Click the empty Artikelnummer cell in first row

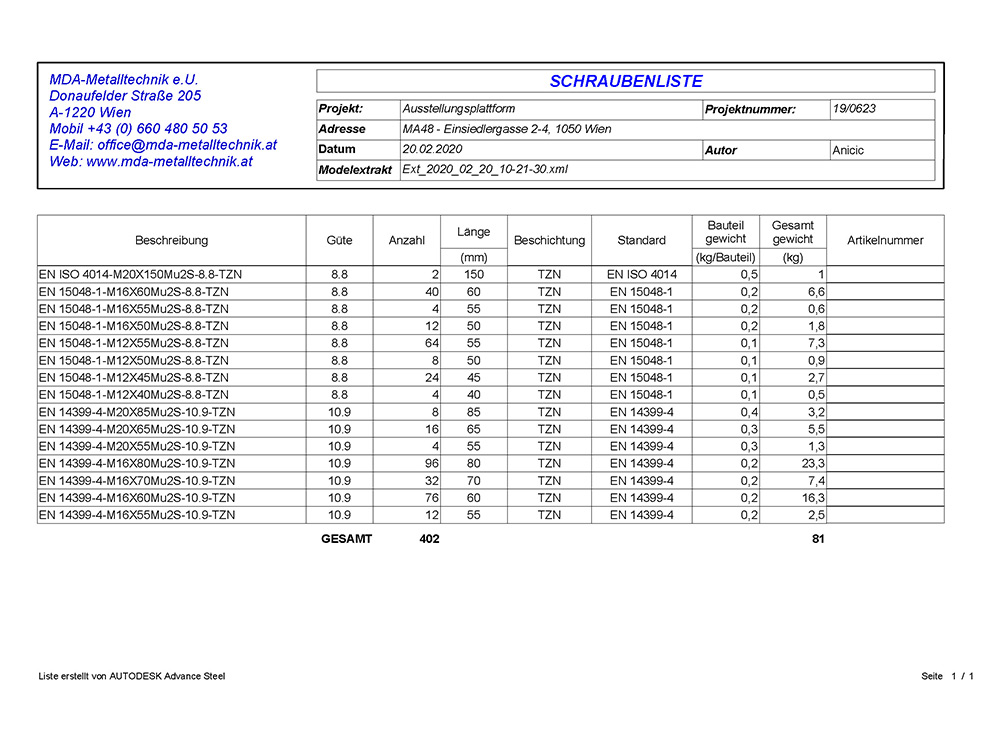point(885,275)
